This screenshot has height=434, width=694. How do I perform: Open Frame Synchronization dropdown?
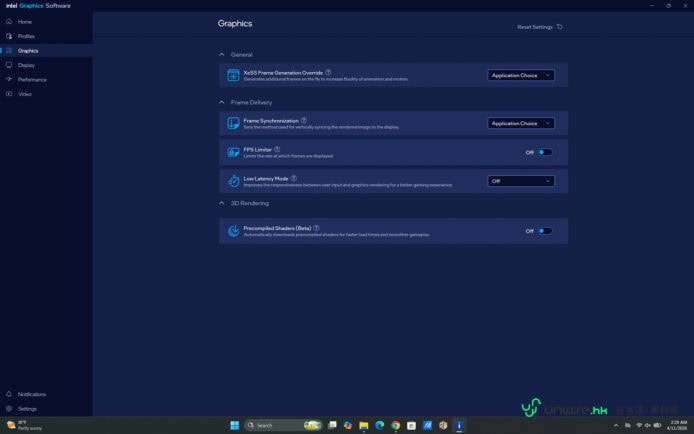tap(520, 123)
